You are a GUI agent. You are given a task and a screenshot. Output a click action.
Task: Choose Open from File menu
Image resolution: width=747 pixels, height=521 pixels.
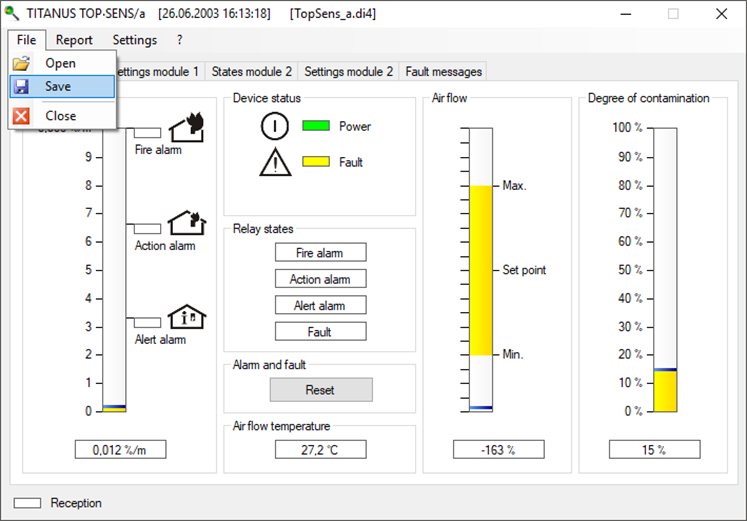coord(62,63)
